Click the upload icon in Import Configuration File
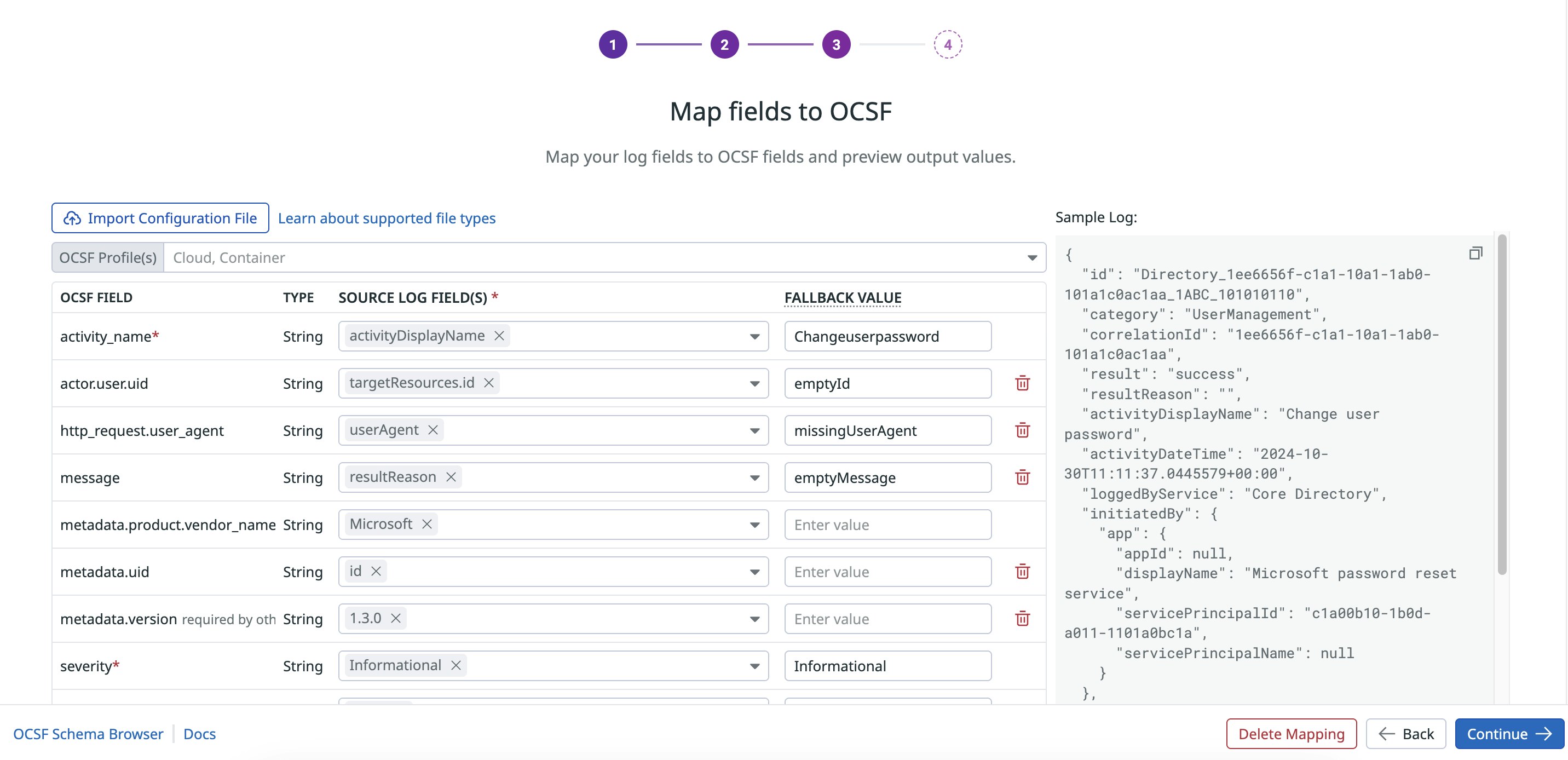The height and width of the screenshot is (760, 1568). click(x=72, y=217)
